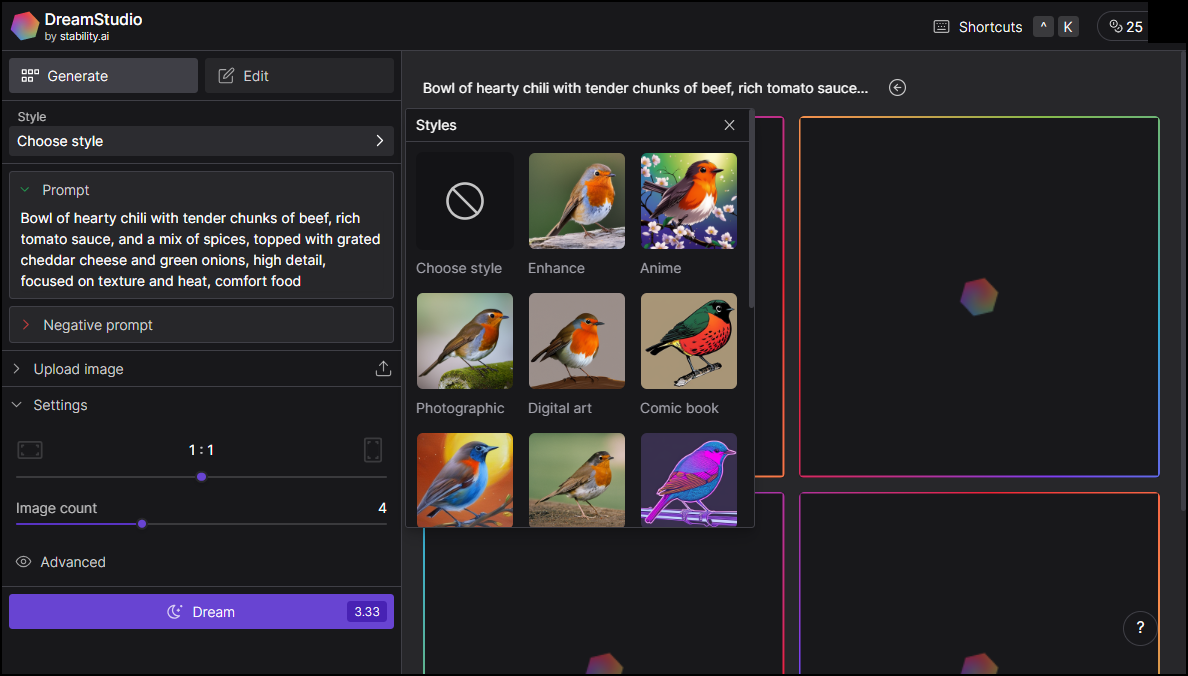
Task: Switch to the Edit tab
Action: pos(298,75)
